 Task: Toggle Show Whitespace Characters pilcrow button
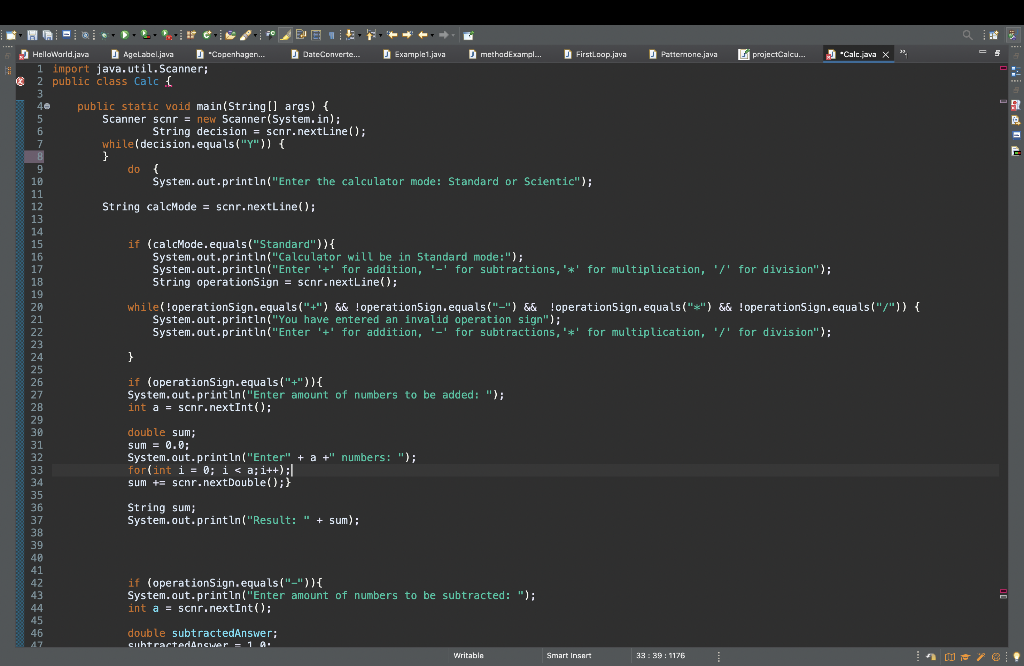(331, 35)
